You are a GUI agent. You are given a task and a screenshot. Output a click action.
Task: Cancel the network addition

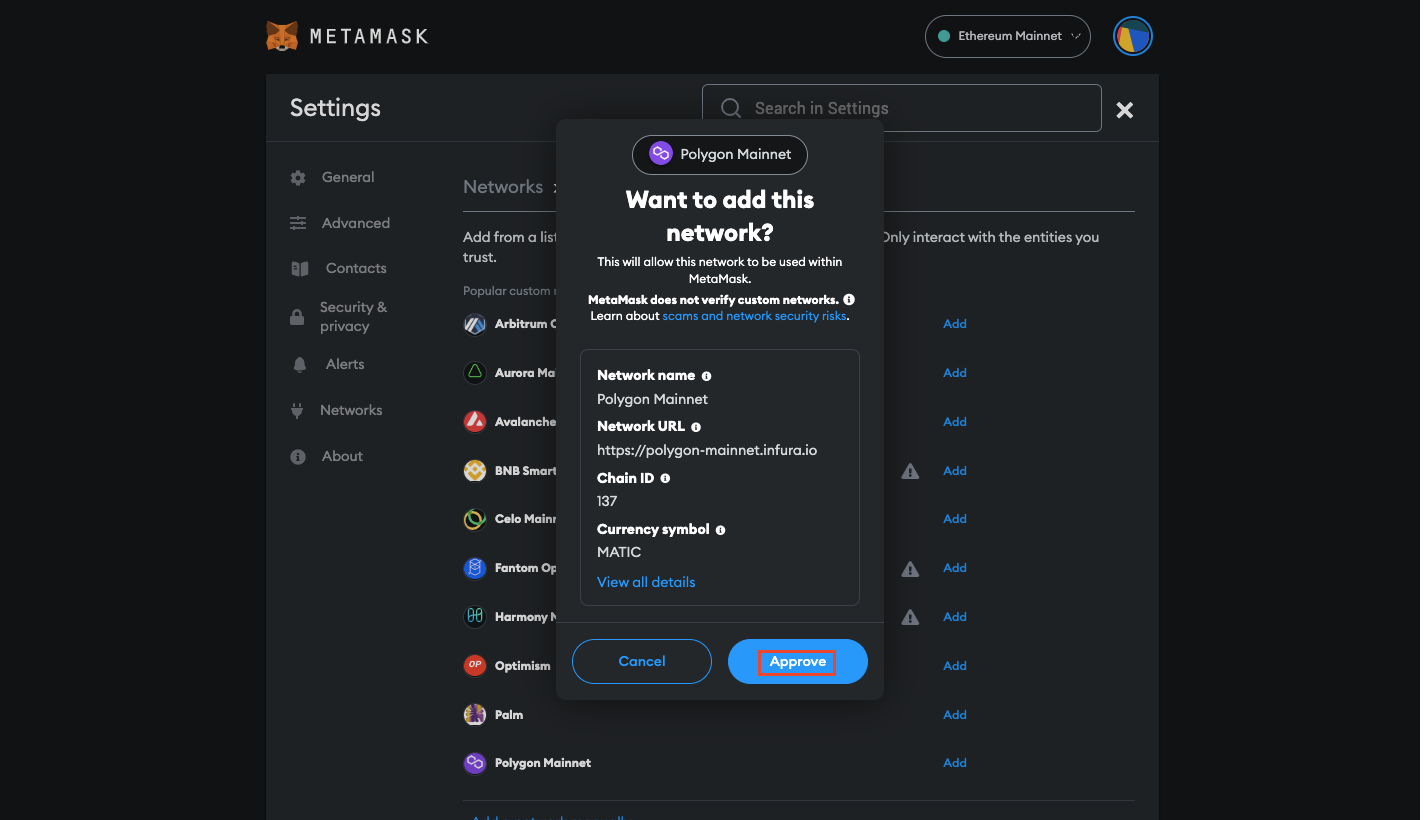coord(641,661)
